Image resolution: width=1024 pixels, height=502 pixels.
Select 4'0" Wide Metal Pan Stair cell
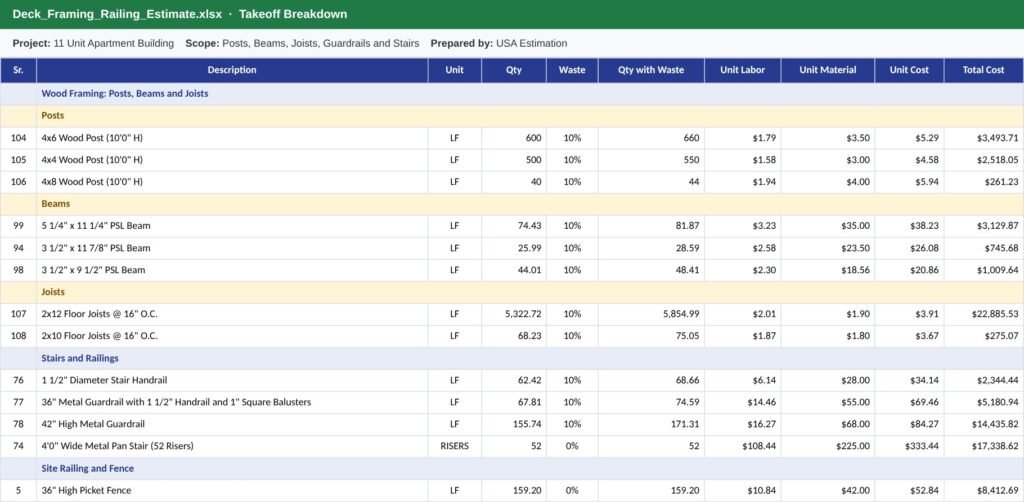[x=232, y=447]
